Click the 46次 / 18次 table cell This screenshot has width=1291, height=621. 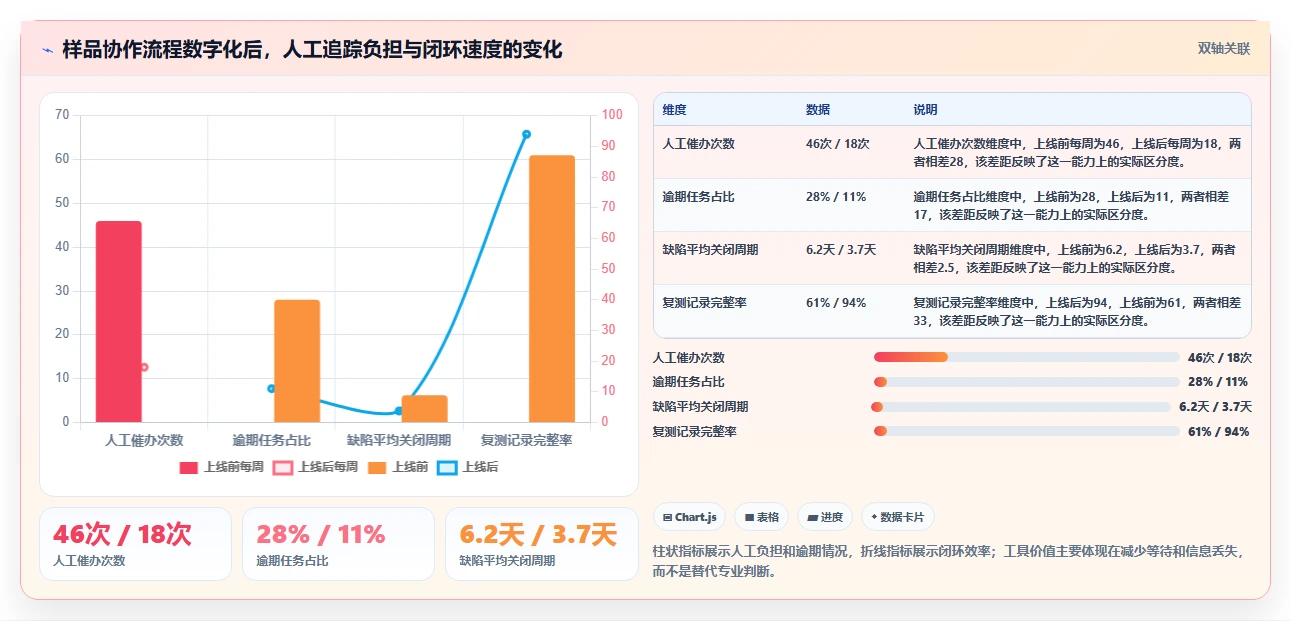tap(838, 144)
